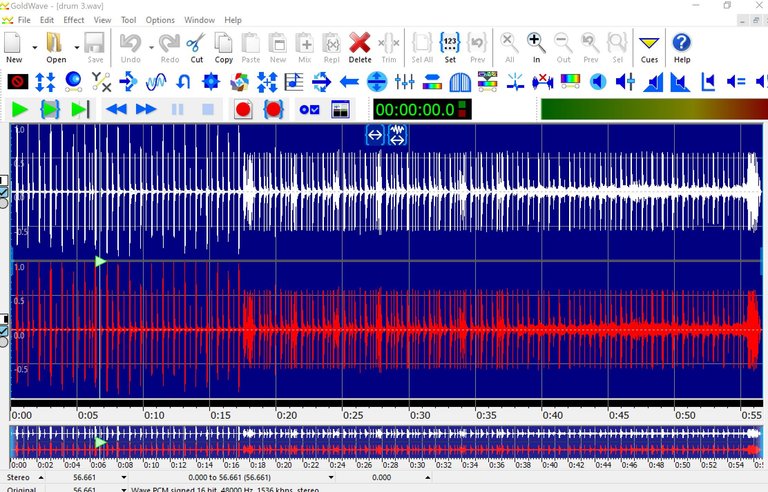Zoom Out with magnifier minus icon

coord(563,47)
